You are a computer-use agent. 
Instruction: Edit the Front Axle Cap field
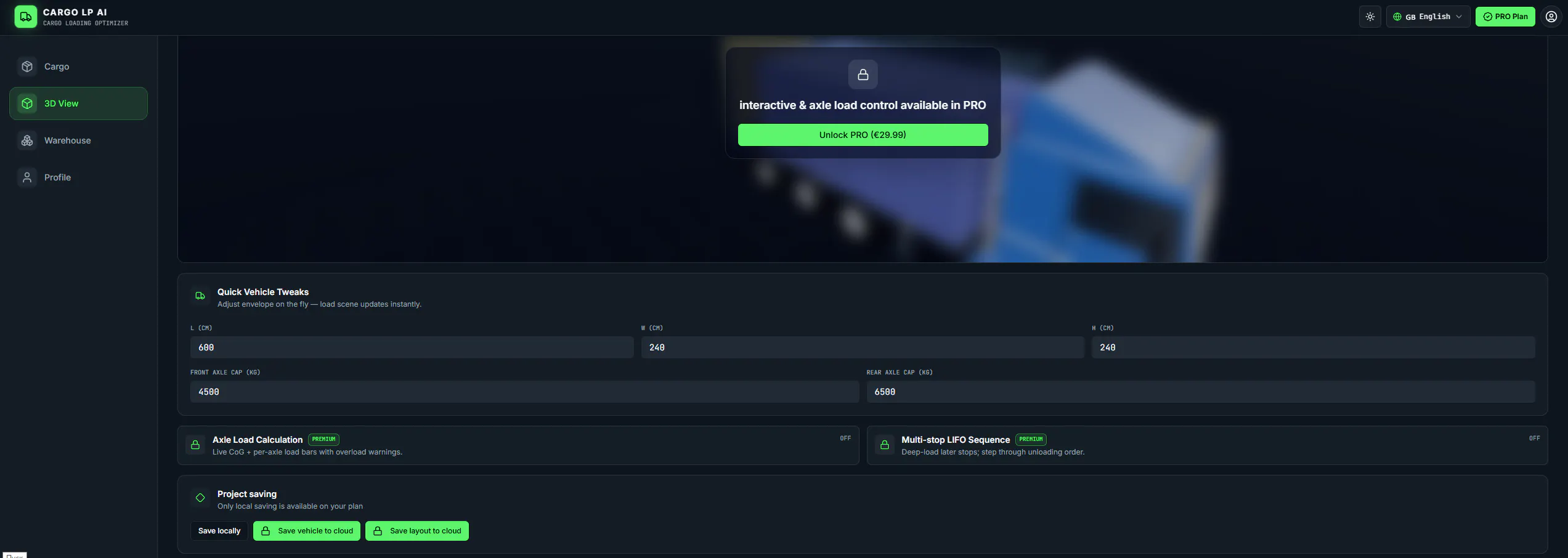524,392
